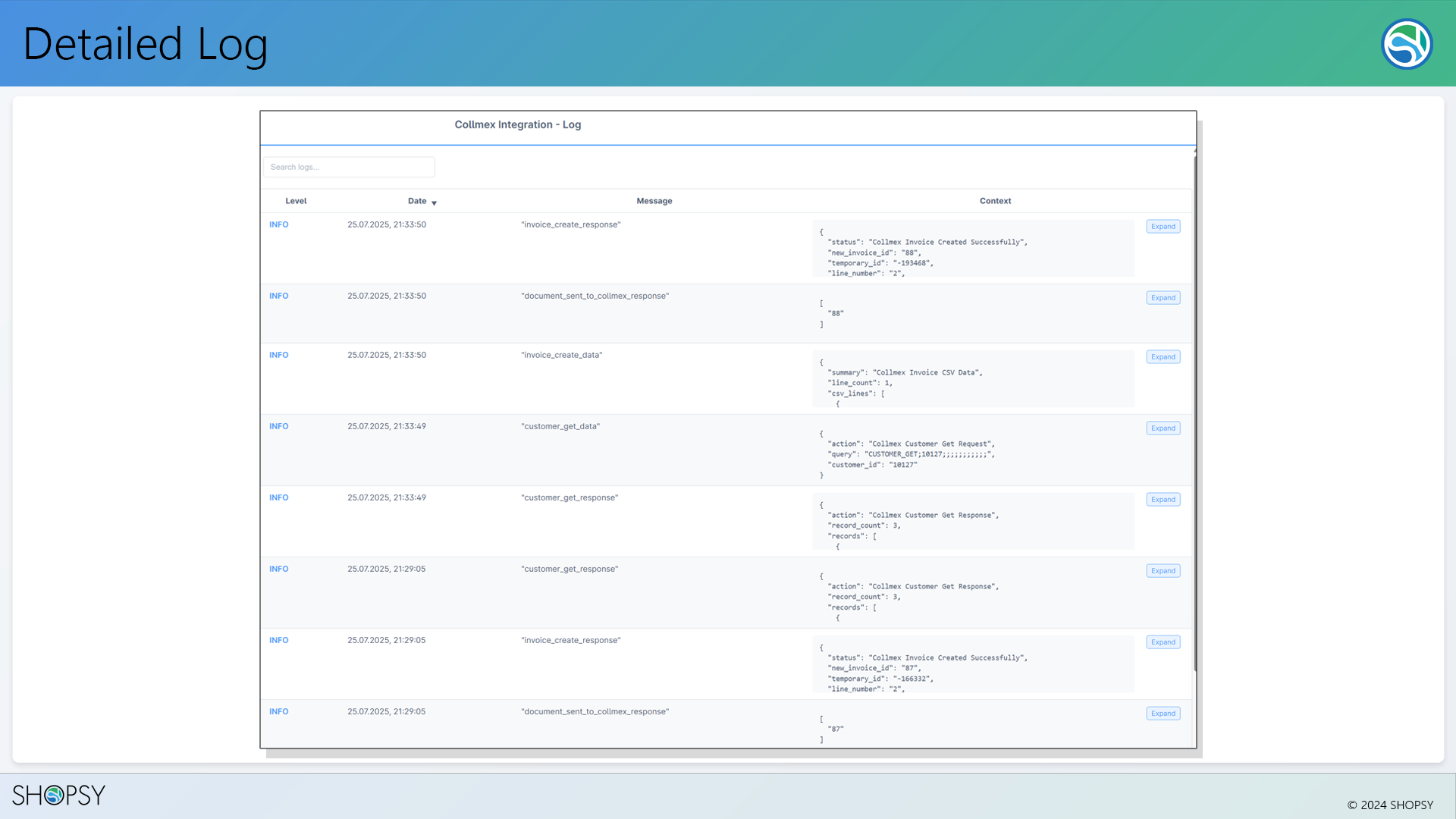Expand the 21:33:50 document_sent_to_collmex_response entry
Screen dimensions: 1456x819
click(x=1163, y=298)
